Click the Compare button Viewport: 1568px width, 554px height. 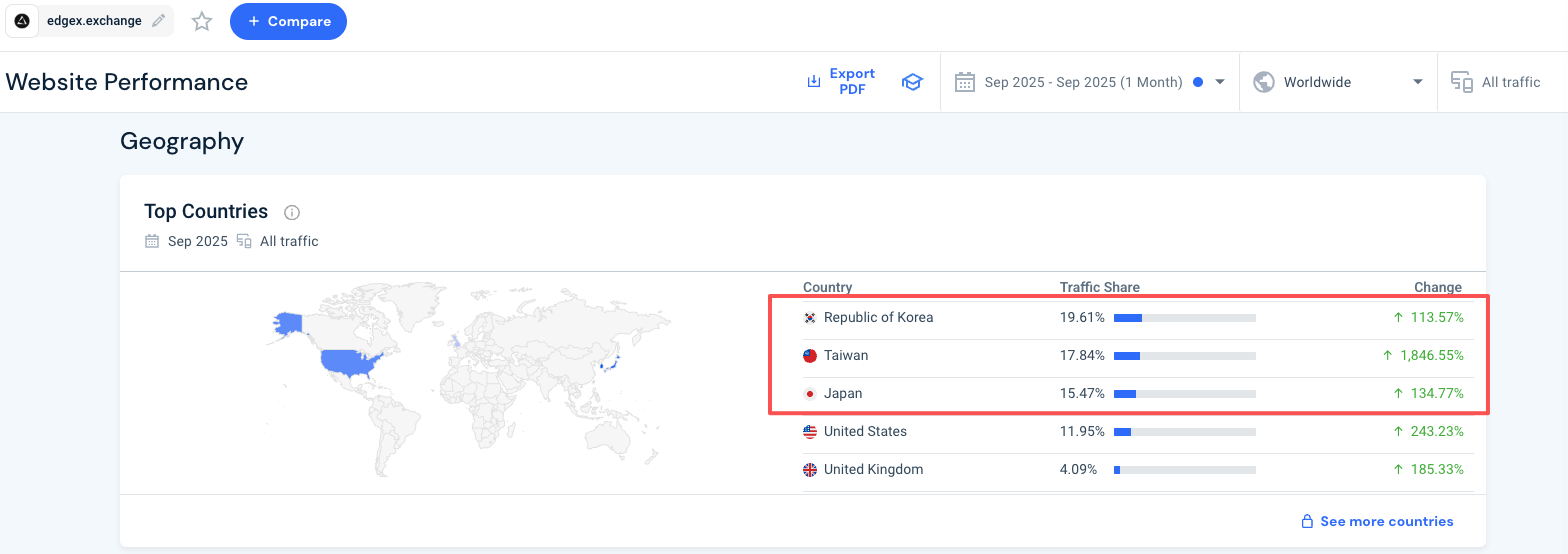288,21
